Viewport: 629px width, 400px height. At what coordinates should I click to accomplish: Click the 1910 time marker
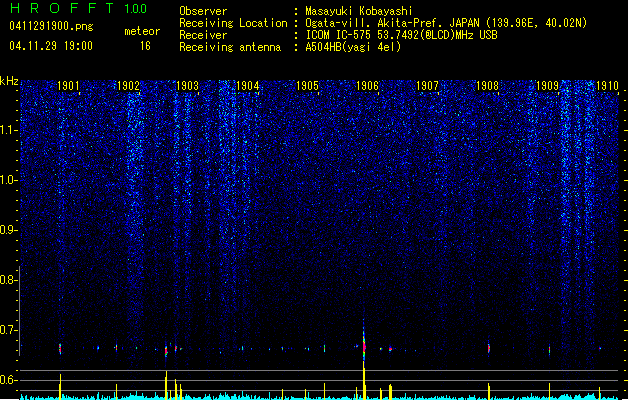pyautogui.click(x=607, y=86)
